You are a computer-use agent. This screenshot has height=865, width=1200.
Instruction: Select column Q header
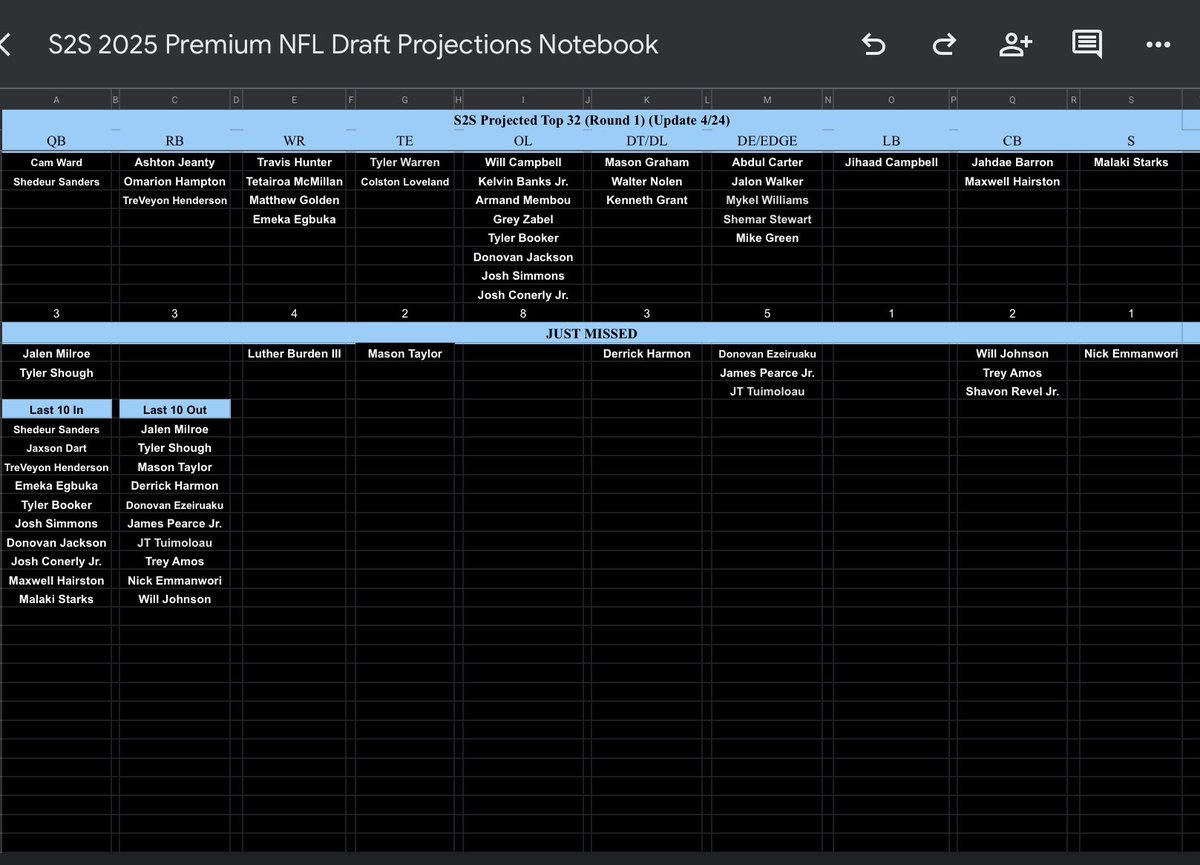(1012, 99)
